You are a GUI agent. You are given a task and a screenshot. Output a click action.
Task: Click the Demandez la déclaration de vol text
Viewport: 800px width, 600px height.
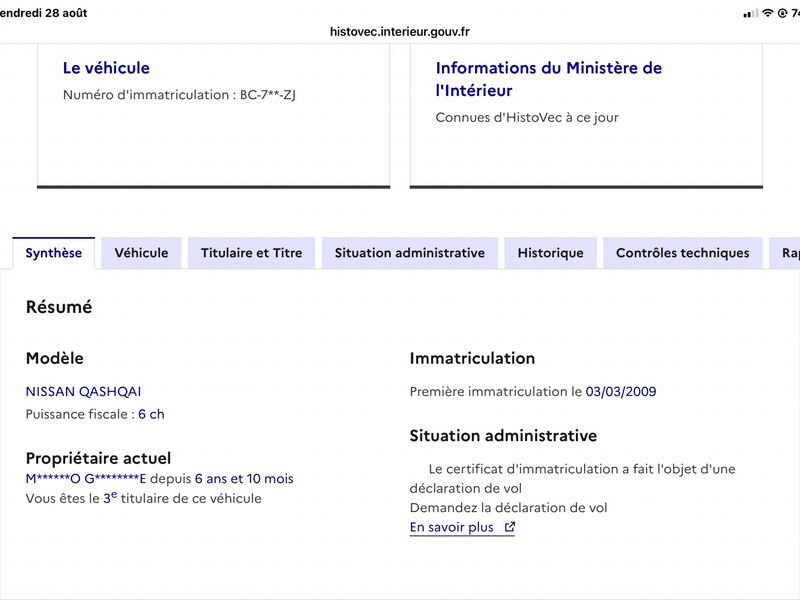pyautogui.click(x=509, y=508)
